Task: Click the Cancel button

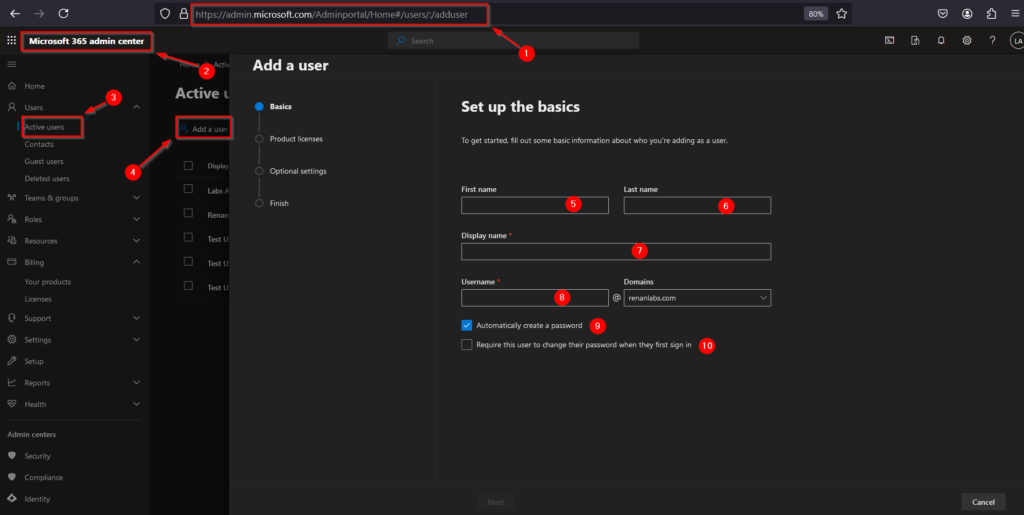Action: pyautogui.click(x=983, y=502)
